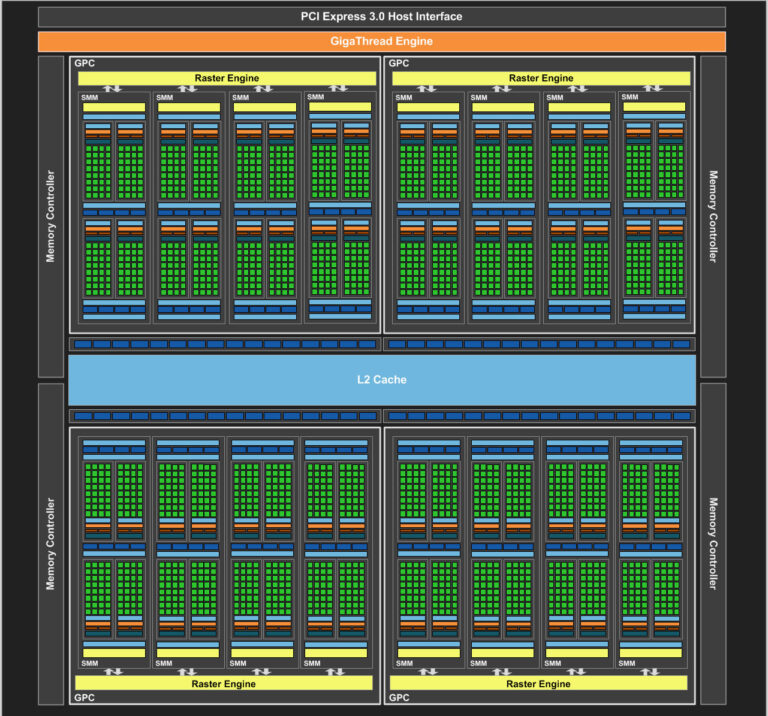The image size is (768, 716).
Task: Click the Raster Engine in lower-left GPC
Action: [x=227, y=684]
